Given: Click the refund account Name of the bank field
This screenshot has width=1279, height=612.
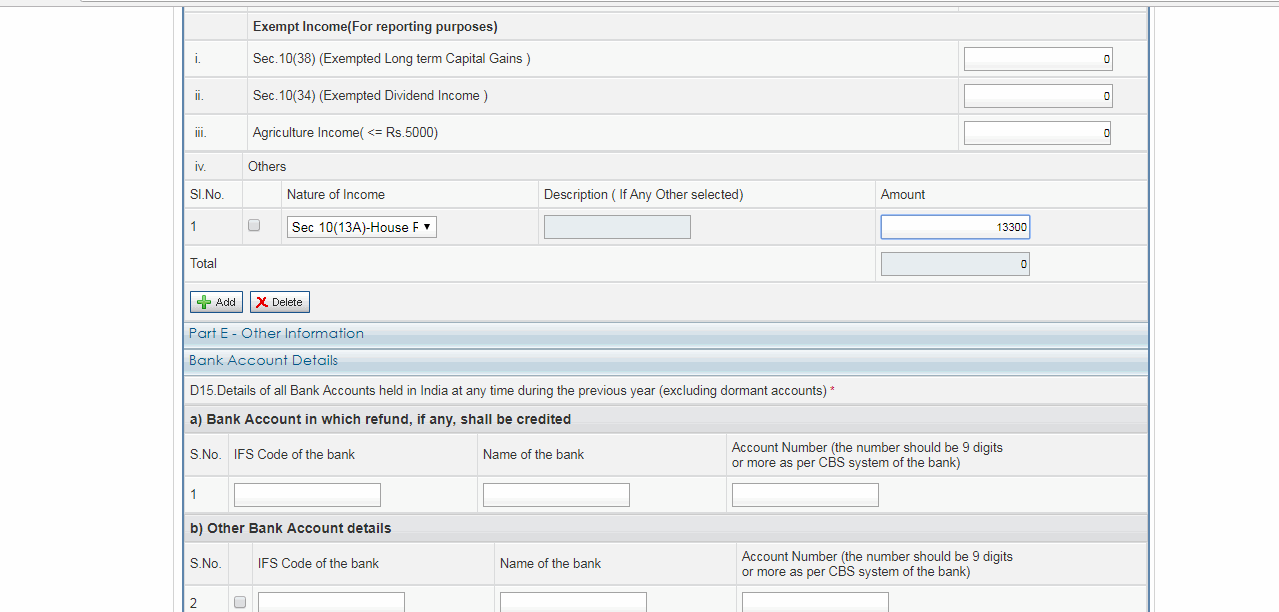Looking at the screenshot, I should (556, 495).
